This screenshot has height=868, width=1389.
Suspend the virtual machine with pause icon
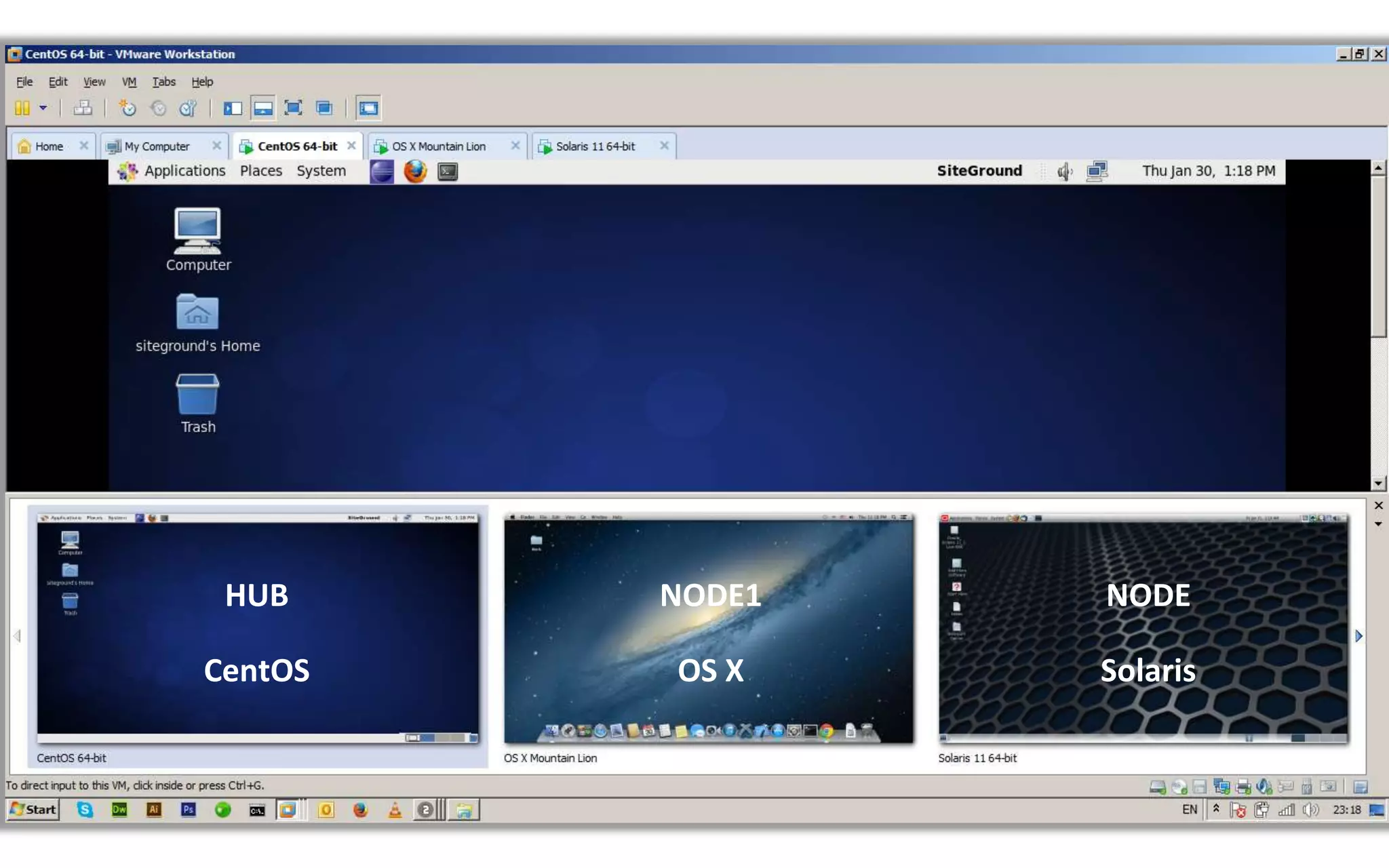click(x=22, y=108)
